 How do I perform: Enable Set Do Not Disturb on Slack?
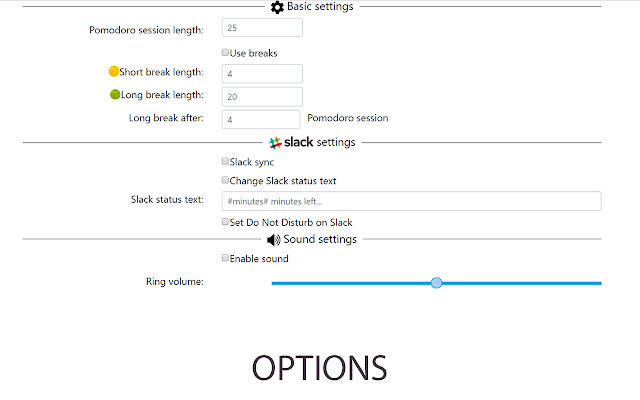(226, 222)
